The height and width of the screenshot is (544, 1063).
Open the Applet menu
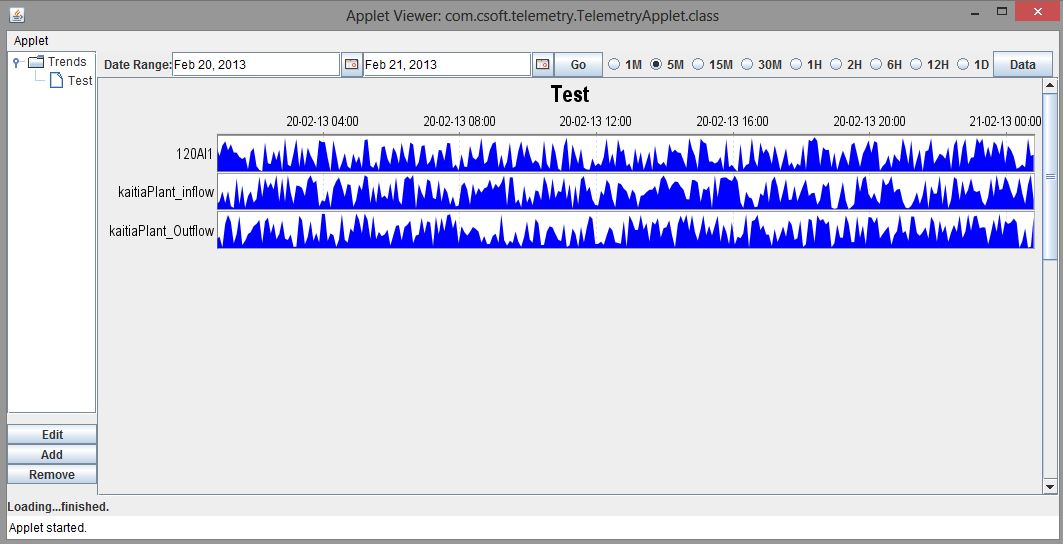coord(31,41)
